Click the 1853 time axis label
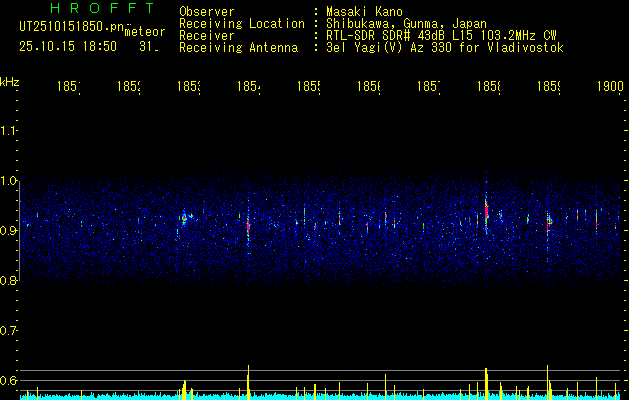This screenshot has width=629, height=400. point(189,86)
